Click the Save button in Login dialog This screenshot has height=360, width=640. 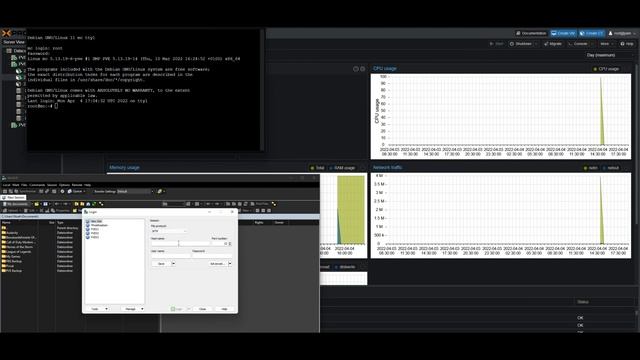pyautogui.click(x=161, y=264)
